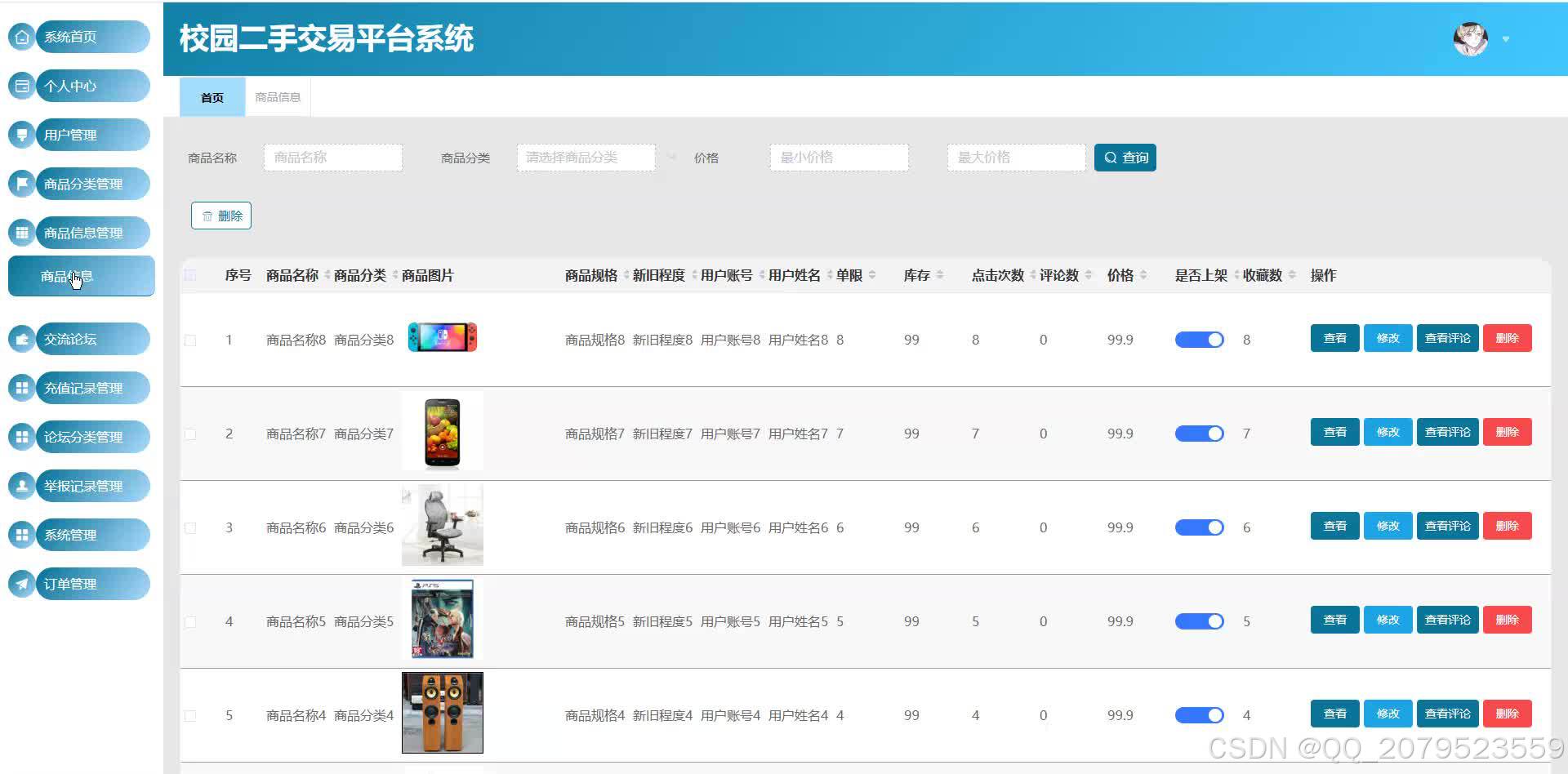Toggle the select-all checkbox in table header
The width and height of the screenshot is (1568, 774).
pos(190,275)
